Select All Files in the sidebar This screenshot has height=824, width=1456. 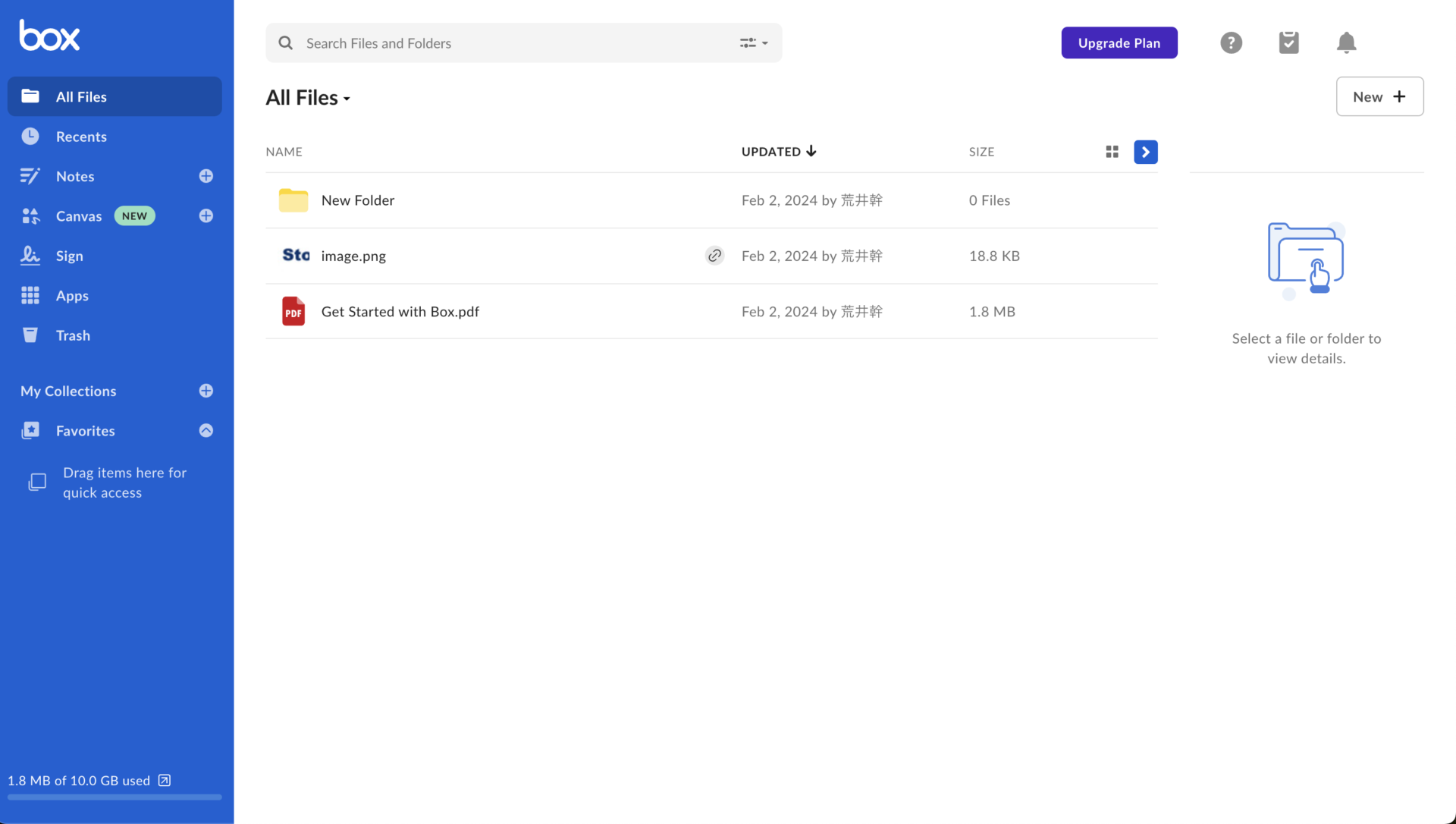80,96
